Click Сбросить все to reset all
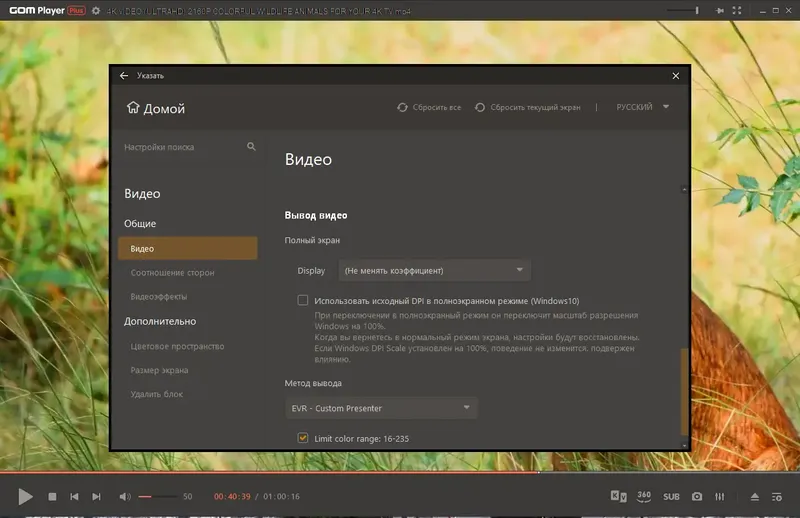This screenshot has width=800, height=518. (429, 107)
